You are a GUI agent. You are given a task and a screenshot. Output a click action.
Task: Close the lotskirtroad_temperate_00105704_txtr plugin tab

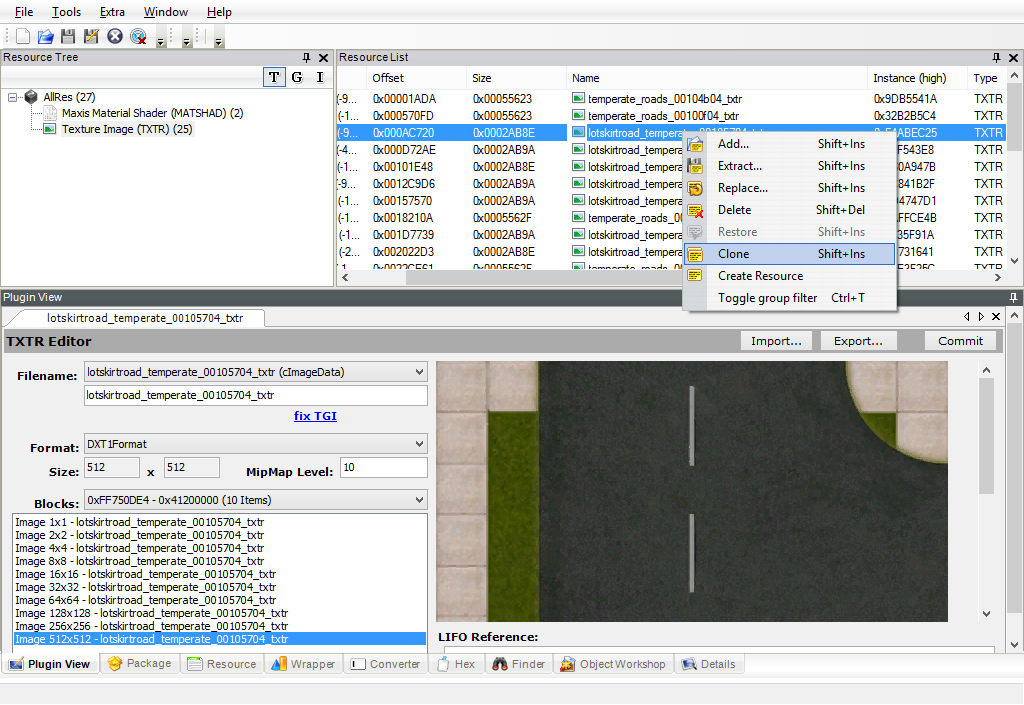pos(996,317)
